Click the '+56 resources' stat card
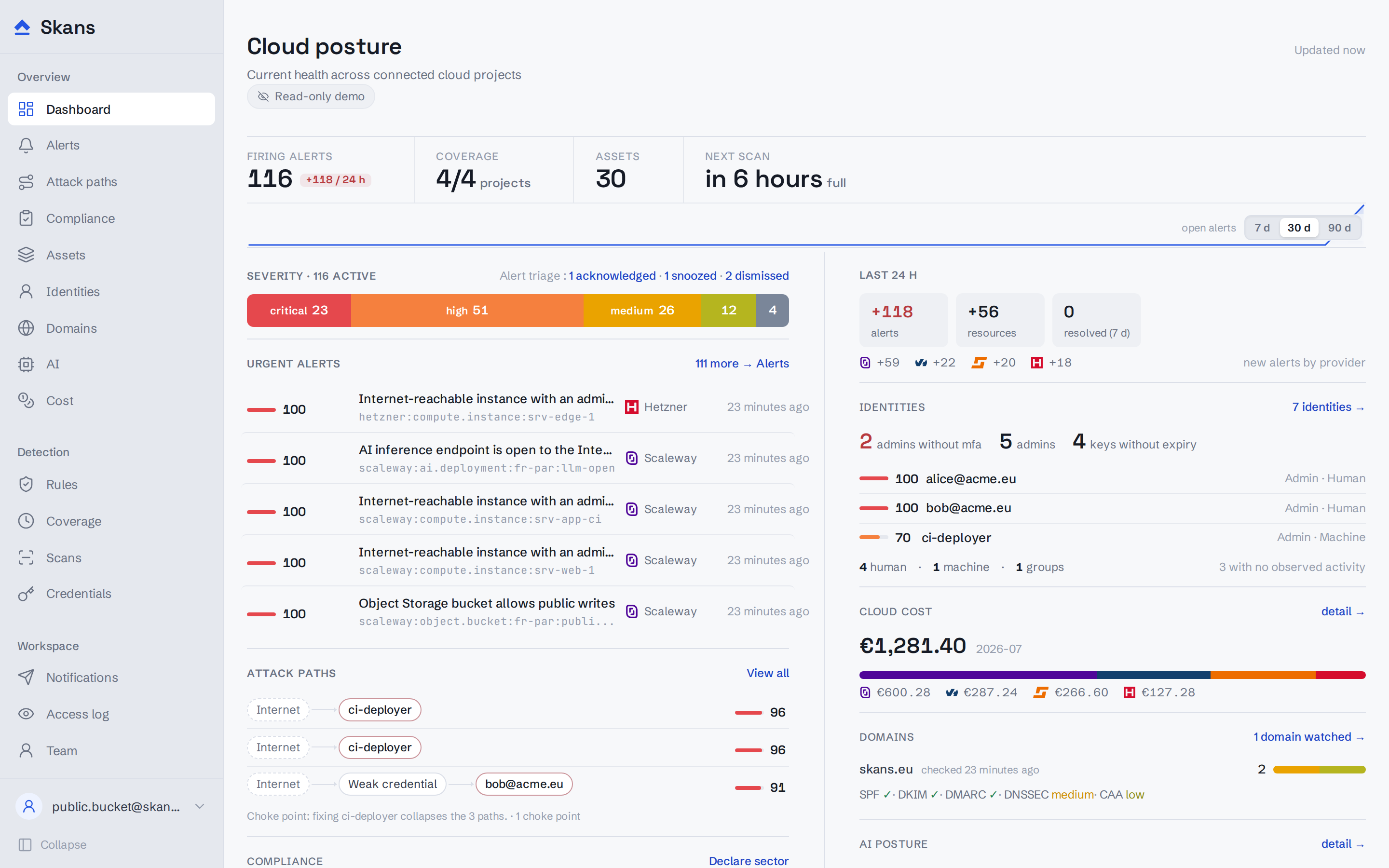1389x868 pixels. (x=1000, y=320)
